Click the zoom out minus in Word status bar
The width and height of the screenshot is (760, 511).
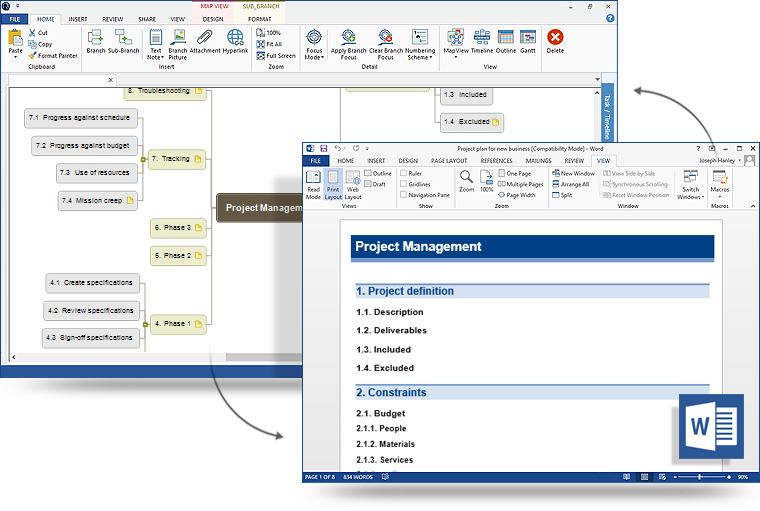[675, 477]
